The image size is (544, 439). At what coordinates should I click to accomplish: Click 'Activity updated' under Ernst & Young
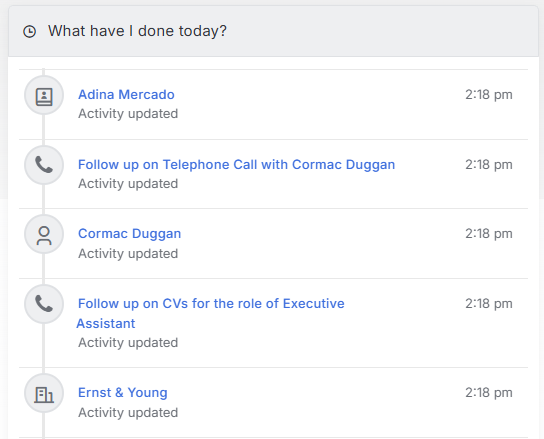[x=128, y=413]
